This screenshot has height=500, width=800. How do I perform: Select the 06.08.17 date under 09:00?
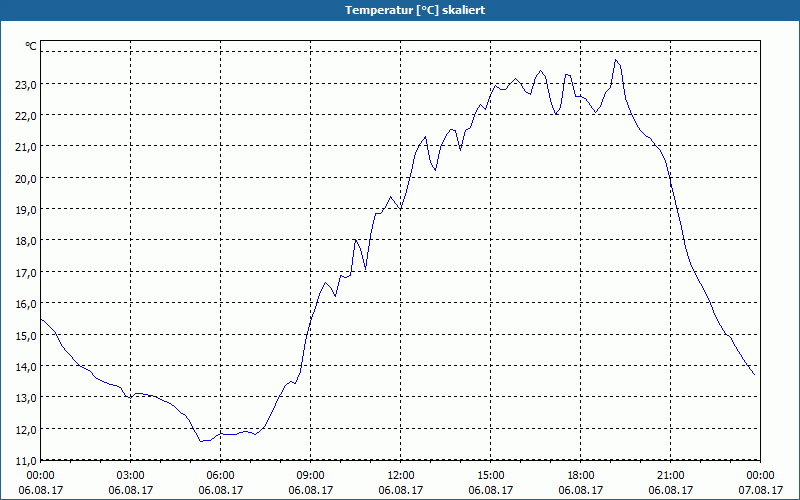click(x=311, y=490)
